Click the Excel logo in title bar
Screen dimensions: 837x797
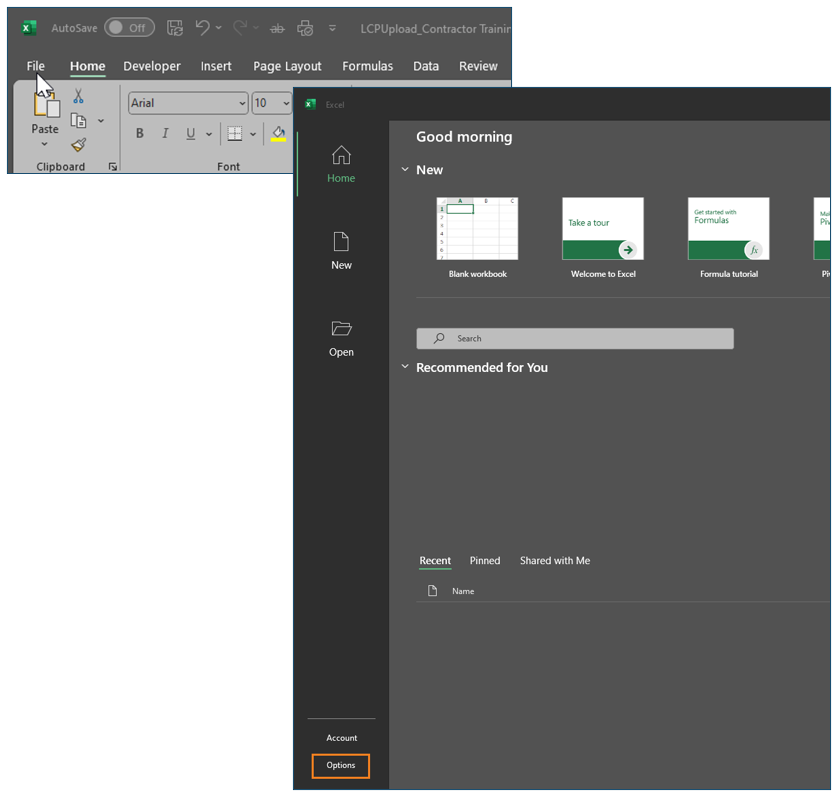[x=29, y=28]
